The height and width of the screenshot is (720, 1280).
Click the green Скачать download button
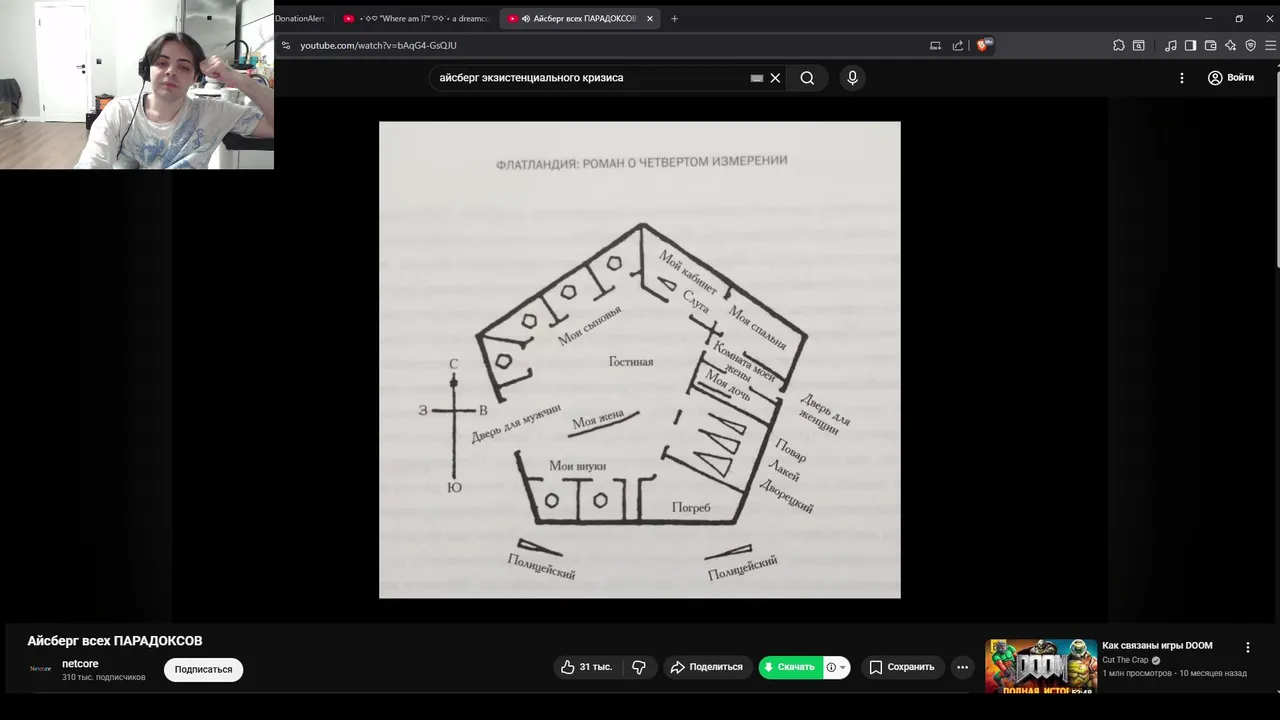[790, 667]
